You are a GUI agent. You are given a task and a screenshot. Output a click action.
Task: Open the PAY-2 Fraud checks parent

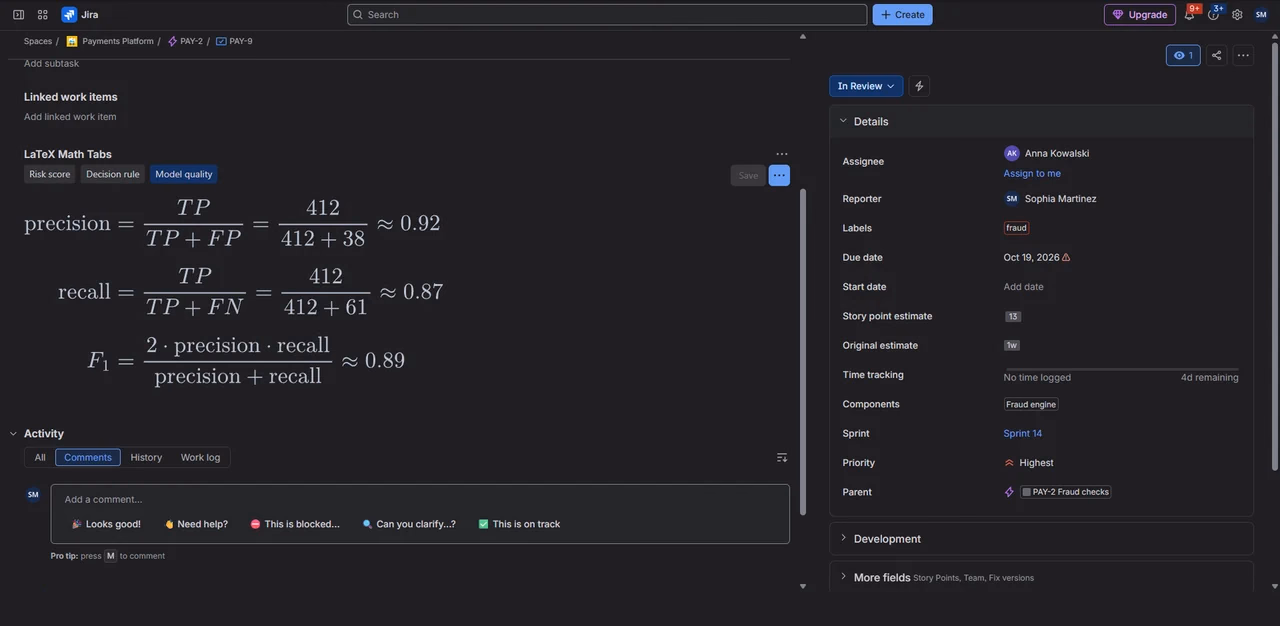tap(1066, 492)
